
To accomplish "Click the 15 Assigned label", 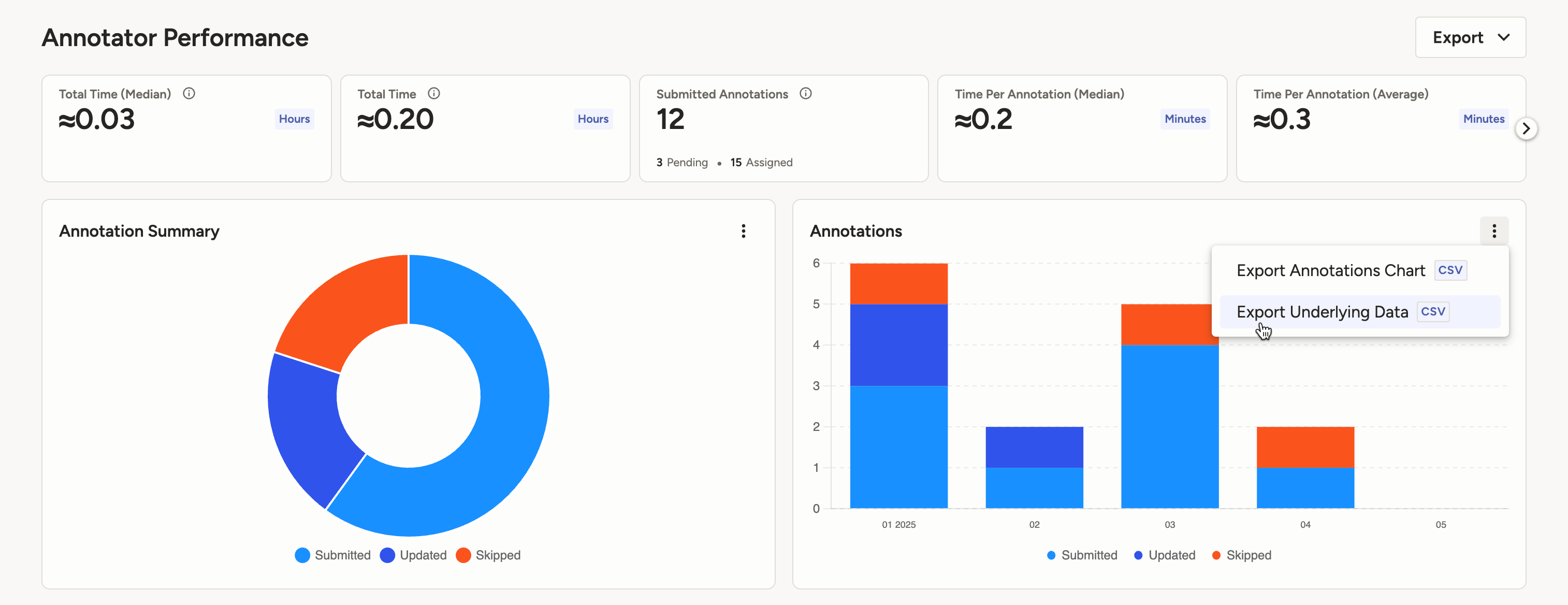I will [761, 162].
